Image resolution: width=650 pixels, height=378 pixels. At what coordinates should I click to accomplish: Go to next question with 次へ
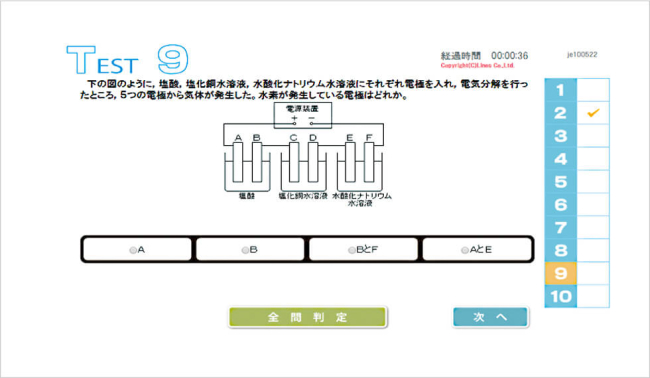[x=490, y=317]
